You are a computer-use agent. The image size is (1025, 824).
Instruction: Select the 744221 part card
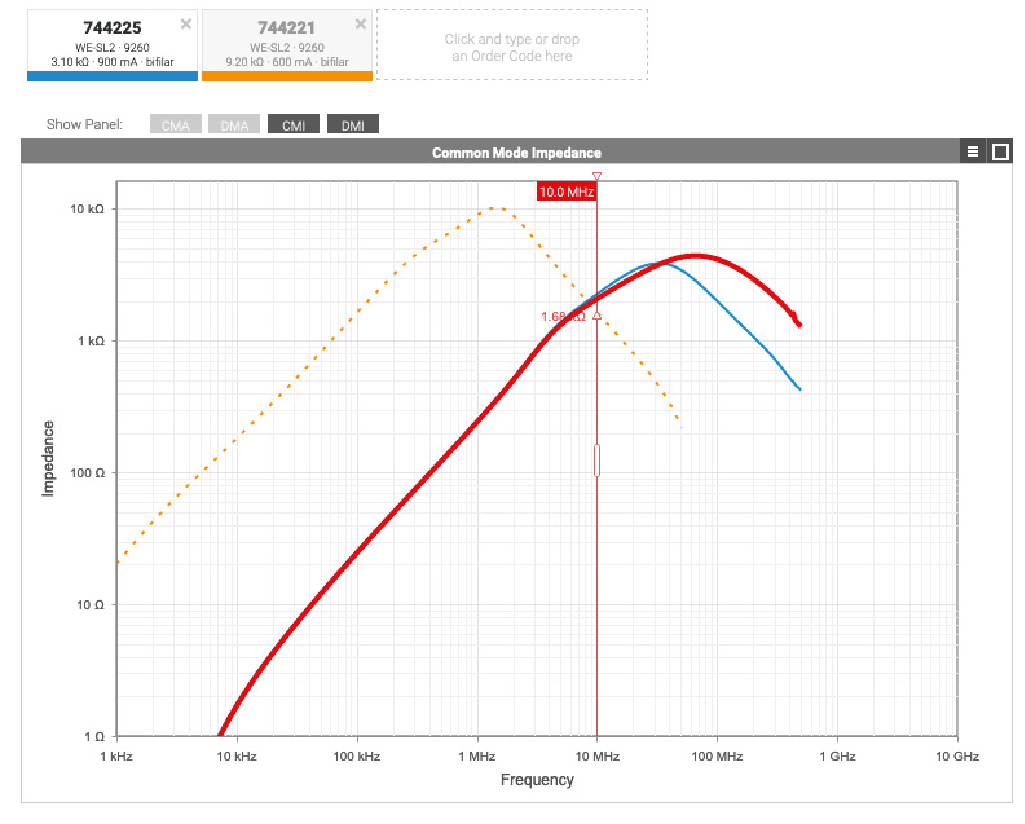[x=286, y=40]
